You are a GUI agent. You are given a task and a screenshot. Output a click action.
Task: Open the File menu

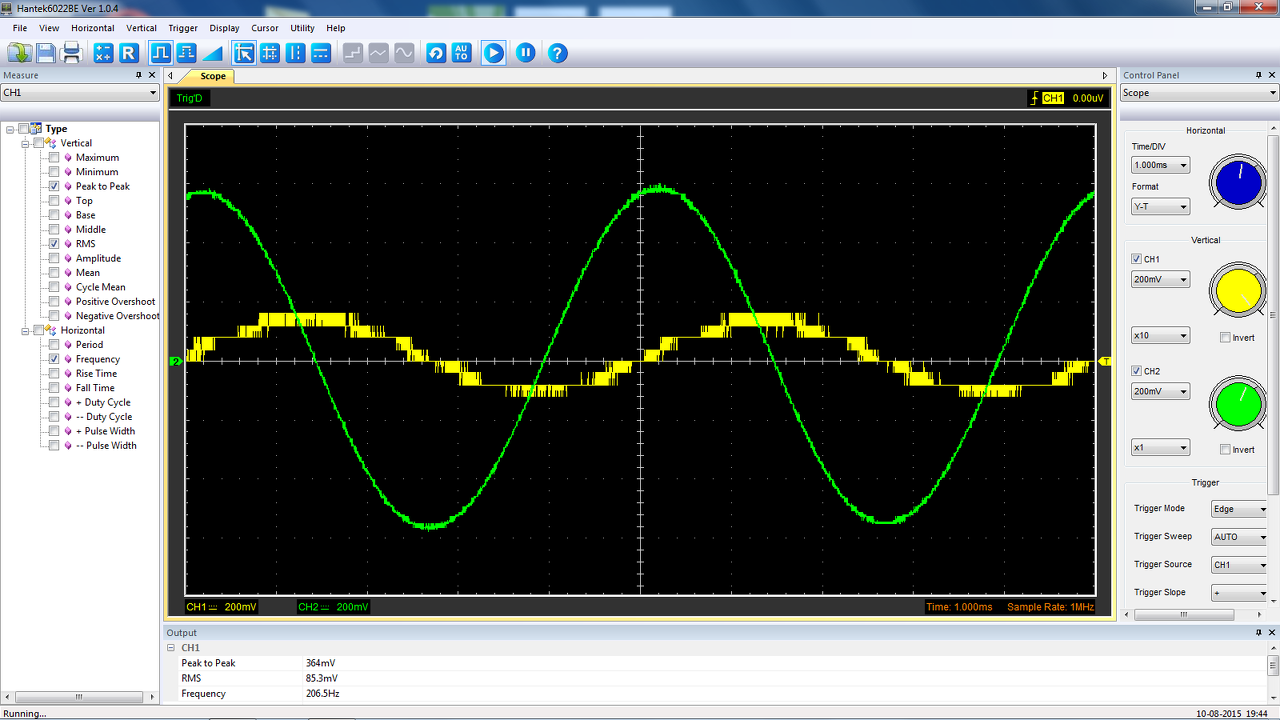(x=20, y=28)
